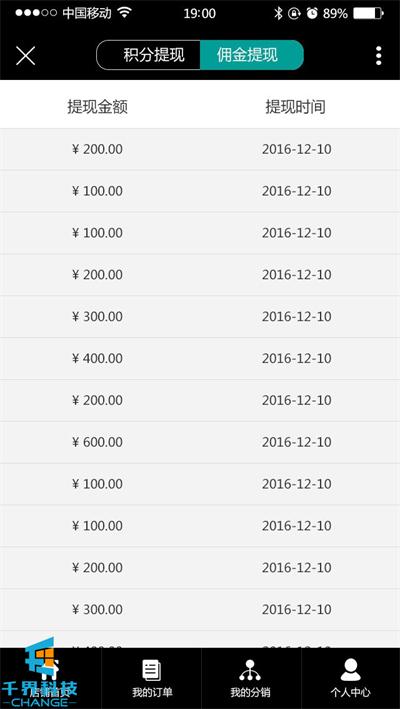The height and width of the screenshot is (709, 400).
Task: Select the ¥ 400.00 withdrawal record
Action: pyautogui.click(x=200, y=359)
